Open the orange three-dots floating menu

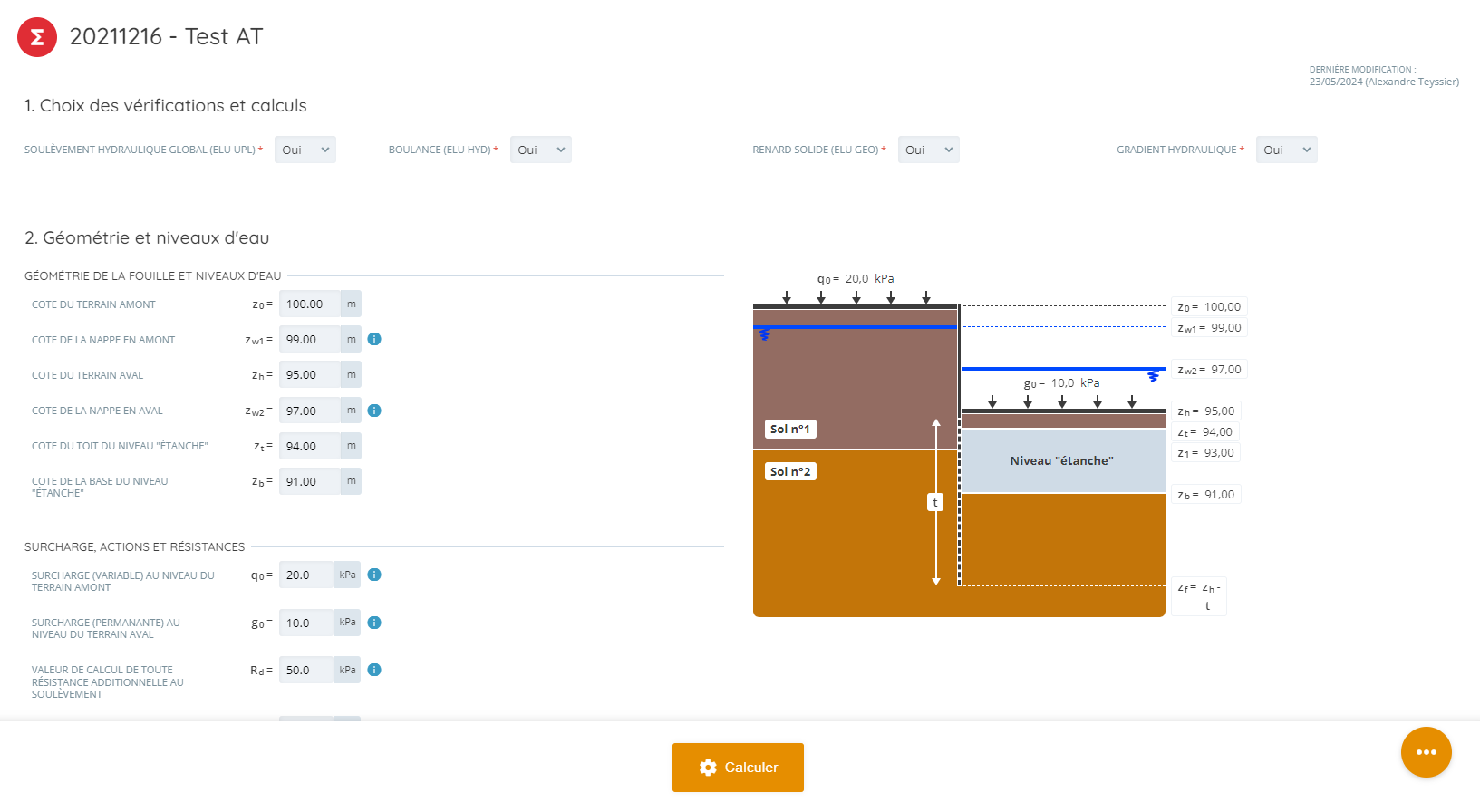(1426, 752)
